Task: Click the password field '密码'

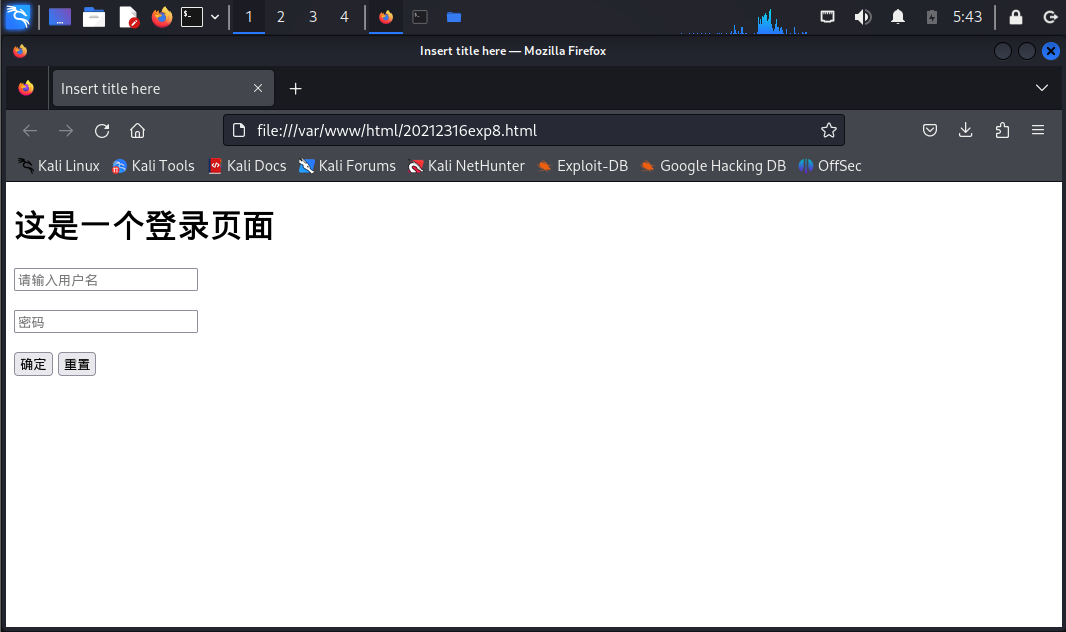Action: pos(106,321)
